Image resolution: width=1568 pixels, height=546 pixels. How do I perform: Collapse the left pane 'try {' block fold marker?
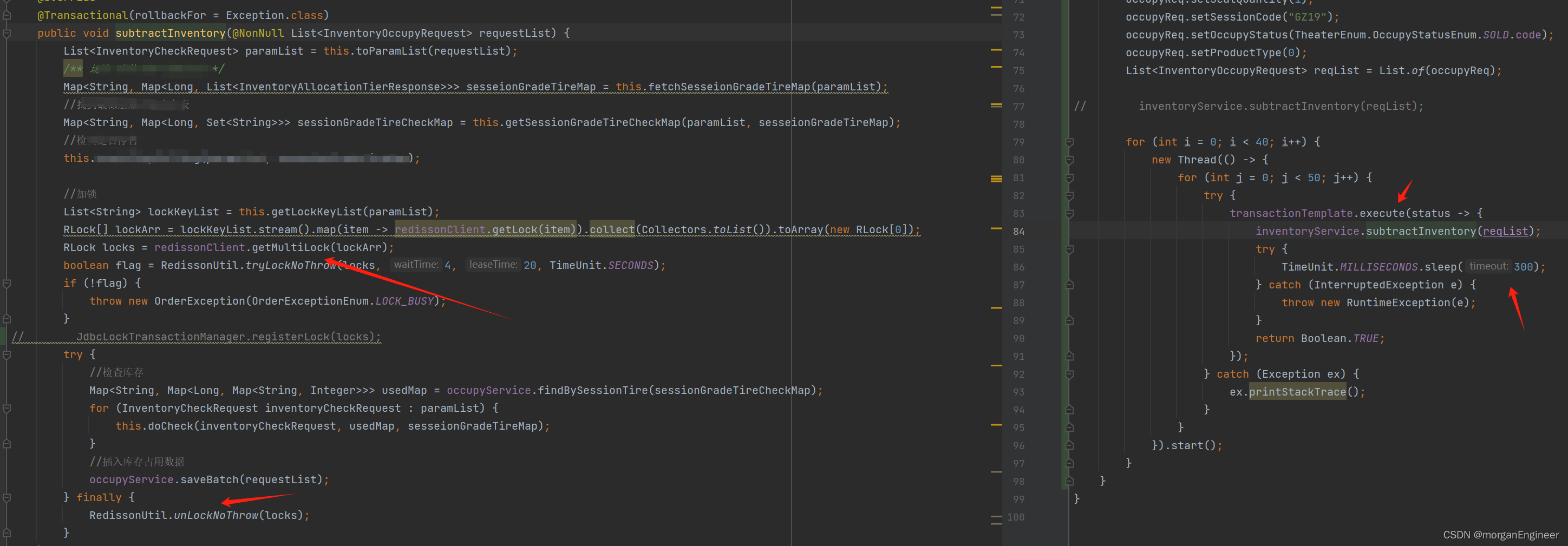(6, 354)
